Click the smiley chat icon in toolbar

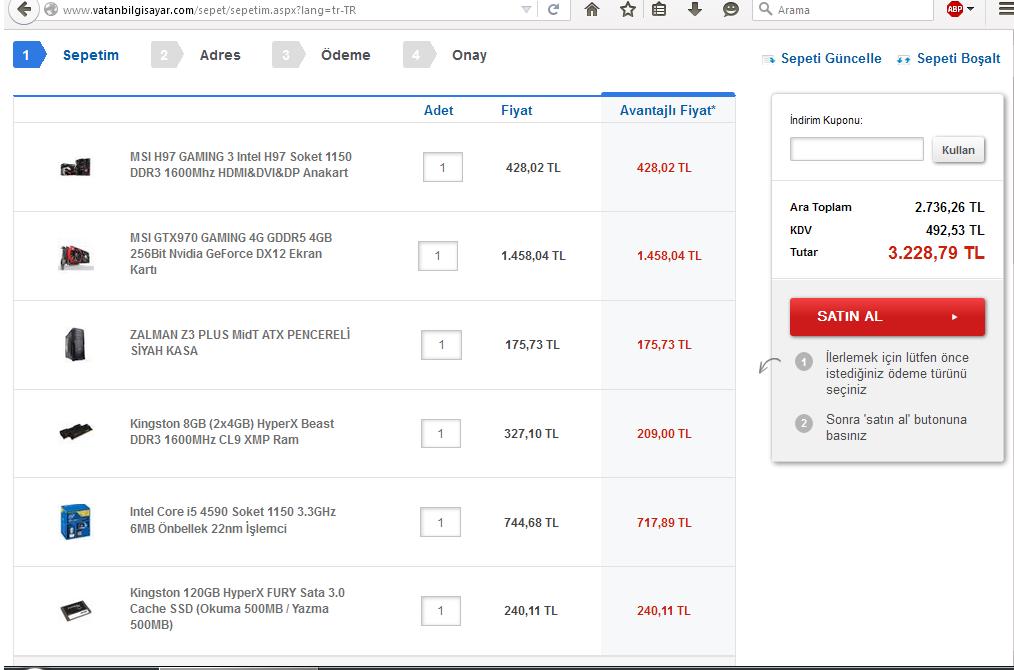(731, 10)
